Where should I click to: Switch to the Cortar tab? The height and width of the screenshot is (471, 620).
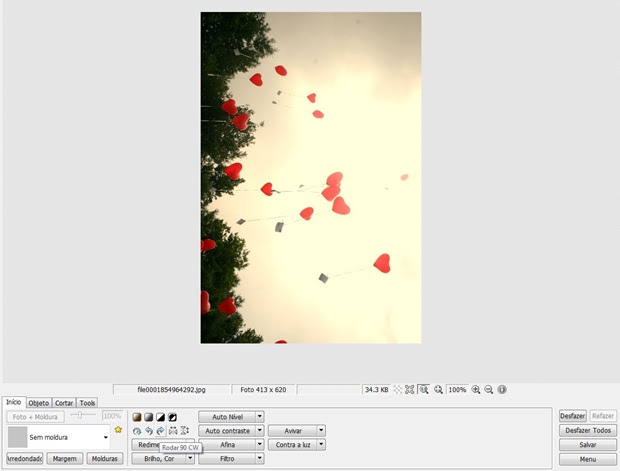coord(64,403)
